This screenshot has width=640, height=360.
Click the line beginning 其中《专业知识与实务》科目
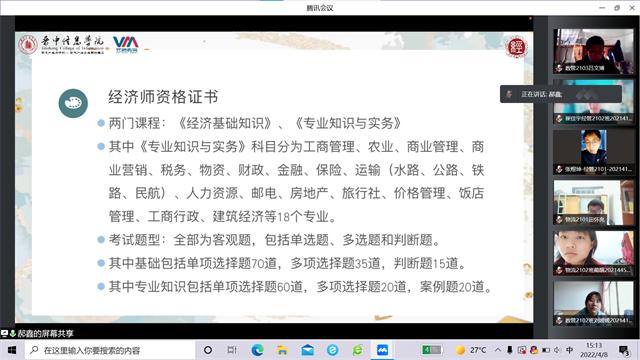click(x=296, y=147)
